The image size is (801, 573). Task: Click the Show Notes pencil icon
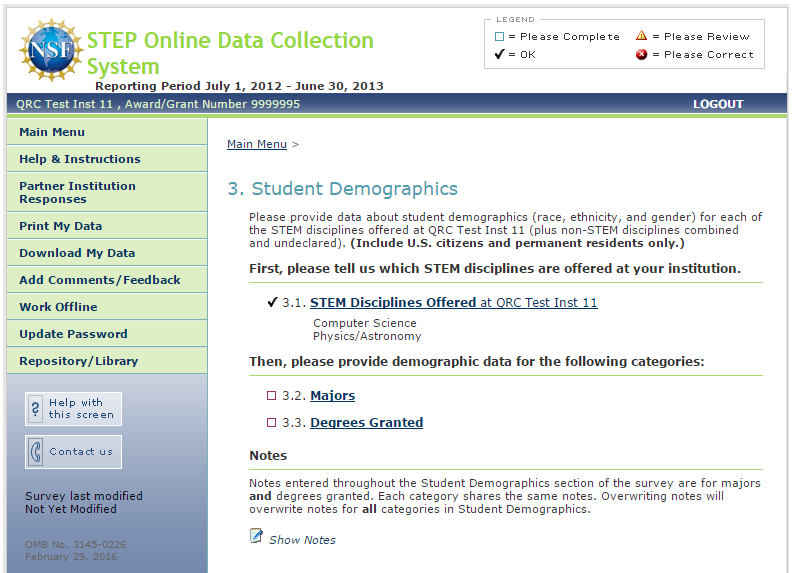tap(256, 537)
